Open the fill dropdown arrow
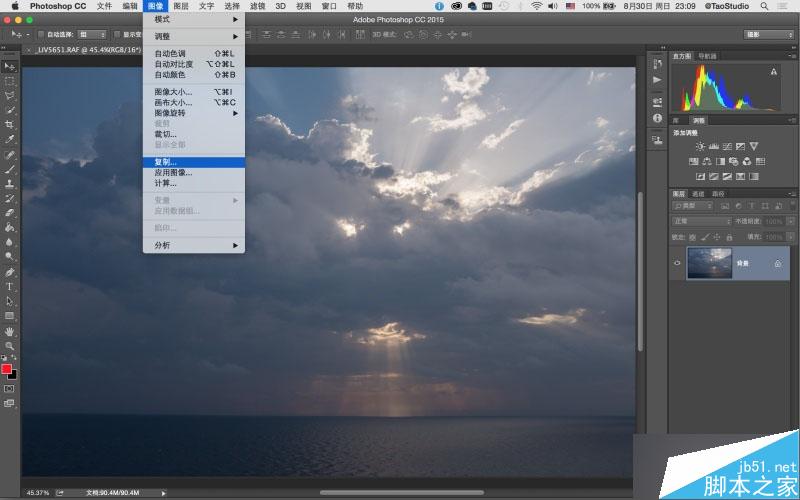Viewport: 800px width, 500px height. (791, 237)
